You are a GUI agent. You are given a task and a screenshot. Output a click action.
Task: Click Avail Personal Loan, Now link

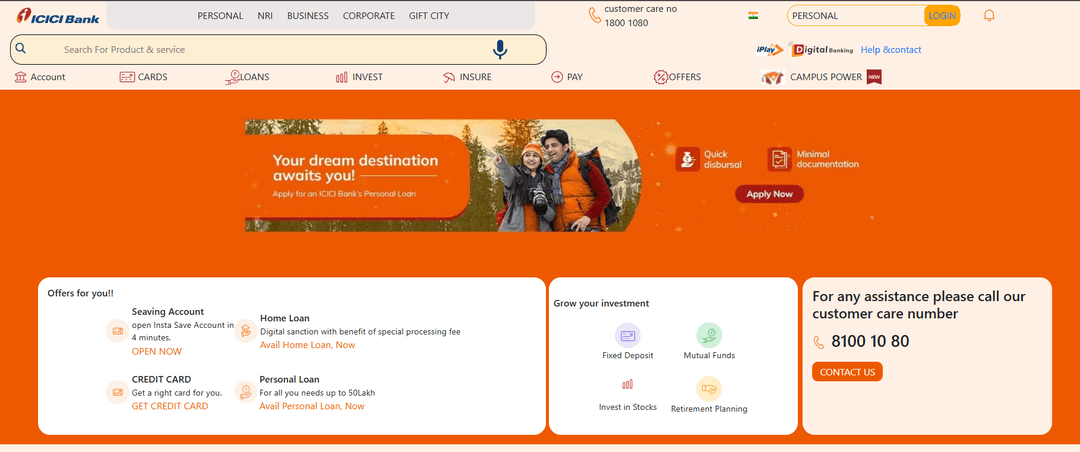pos(312,406)
